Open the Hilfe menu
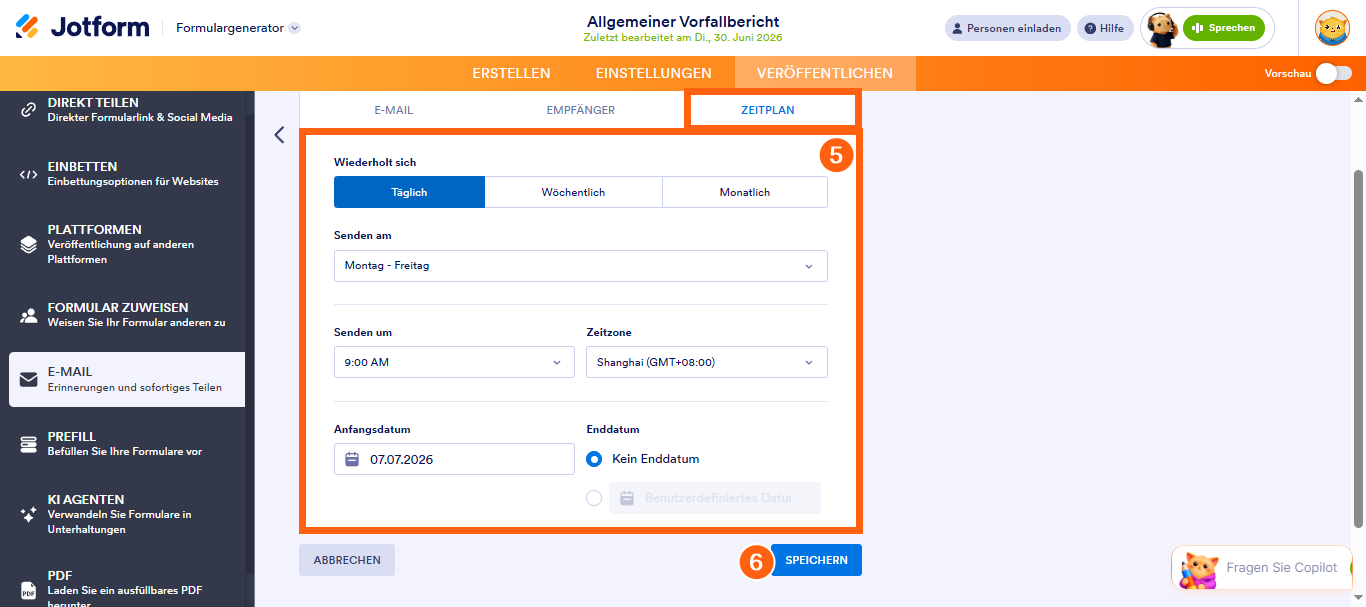Viewport: 1366px width, 607px height. (1105, 28)
